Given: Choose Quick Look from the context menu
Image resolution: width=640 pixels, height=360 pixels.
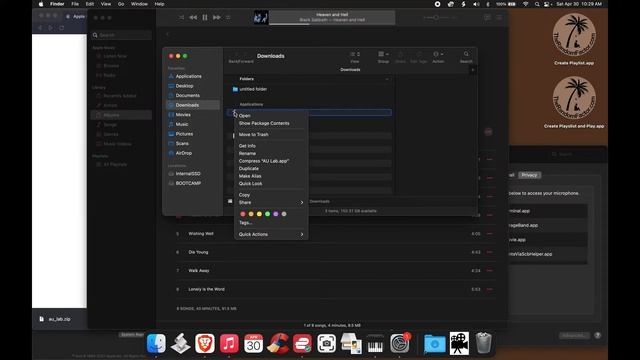Looking at the screenshot, I should tap(250, 184).
